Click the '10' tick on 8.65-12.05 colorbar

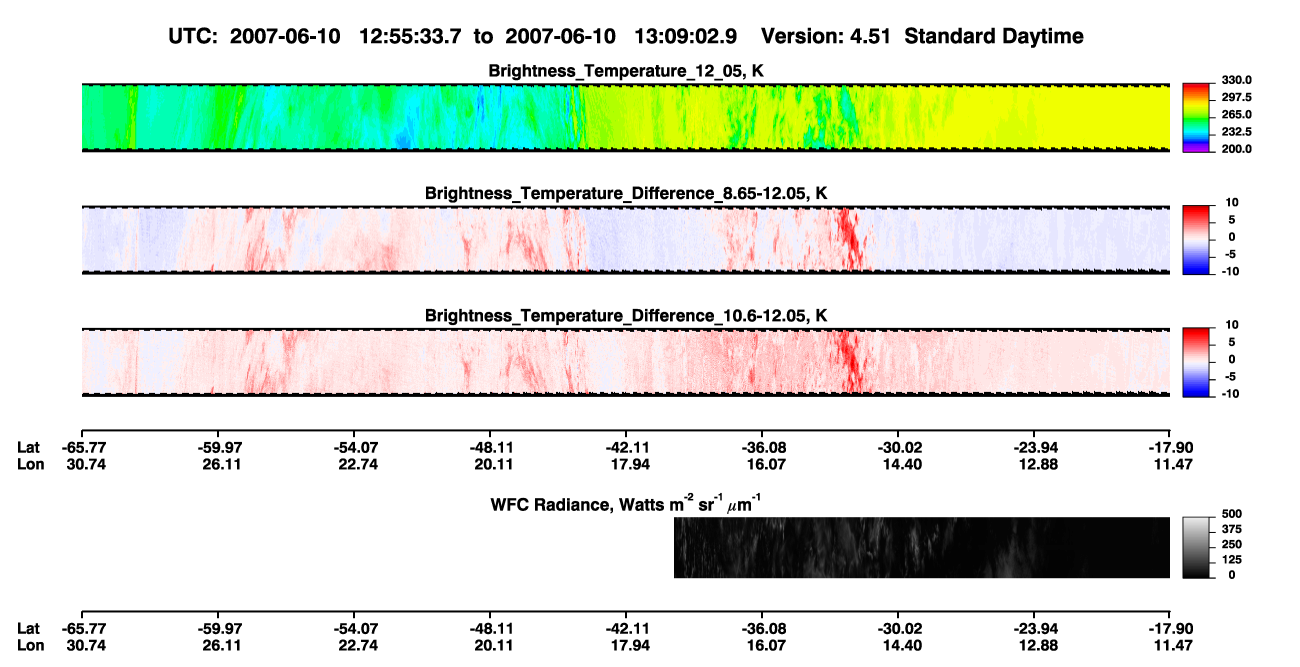click(1233, 202)
